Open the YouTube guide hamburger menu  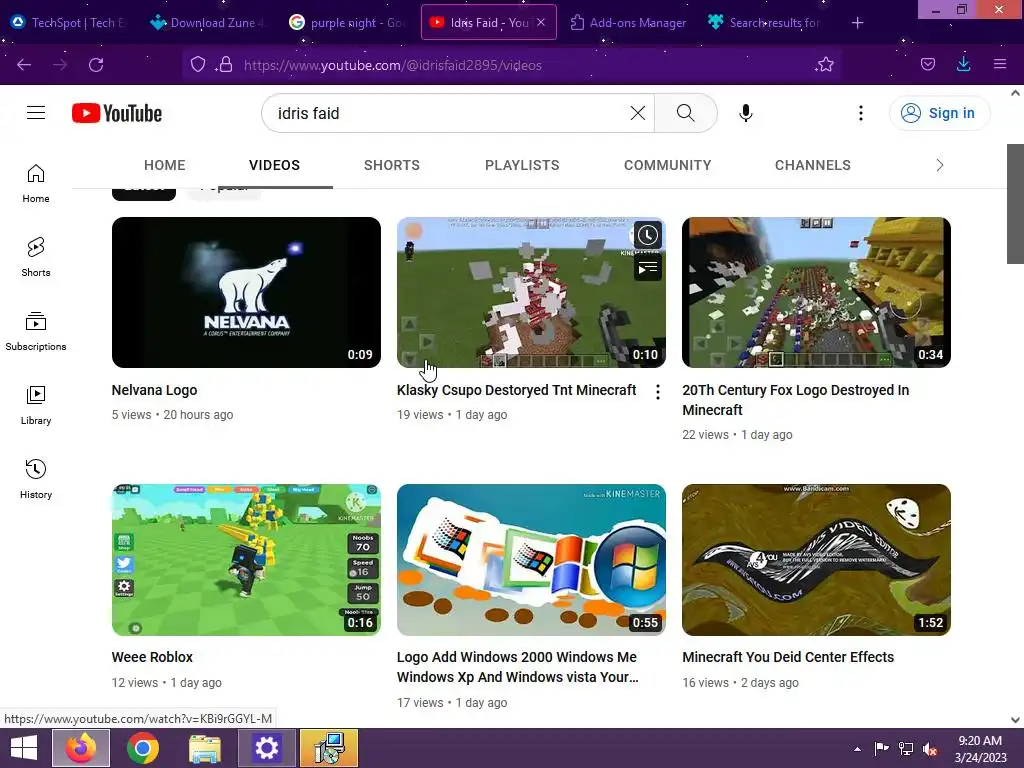coord(36,113)
